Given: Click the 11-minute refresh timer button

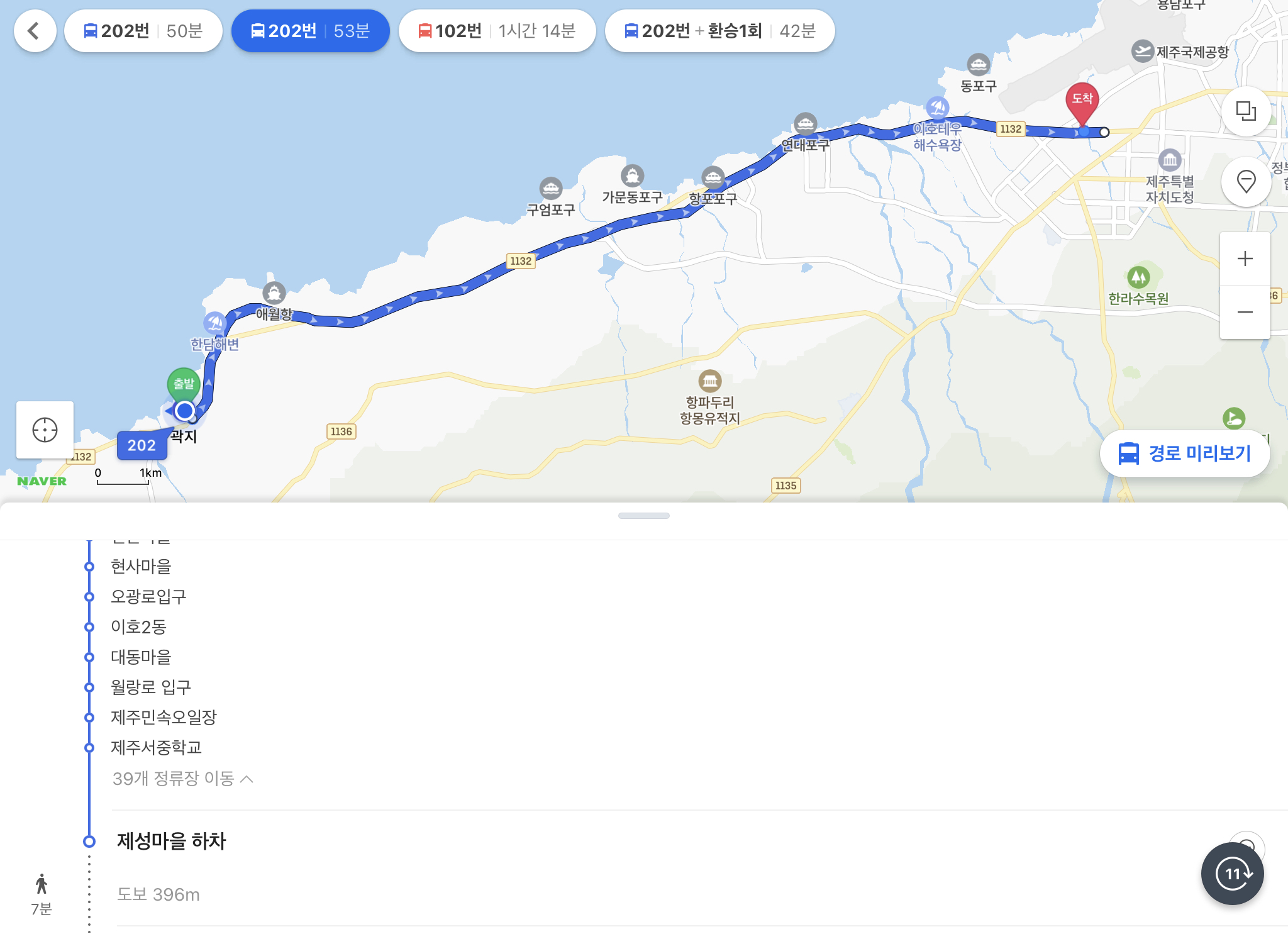Looking at the screenshot, I should [1232, 874].
